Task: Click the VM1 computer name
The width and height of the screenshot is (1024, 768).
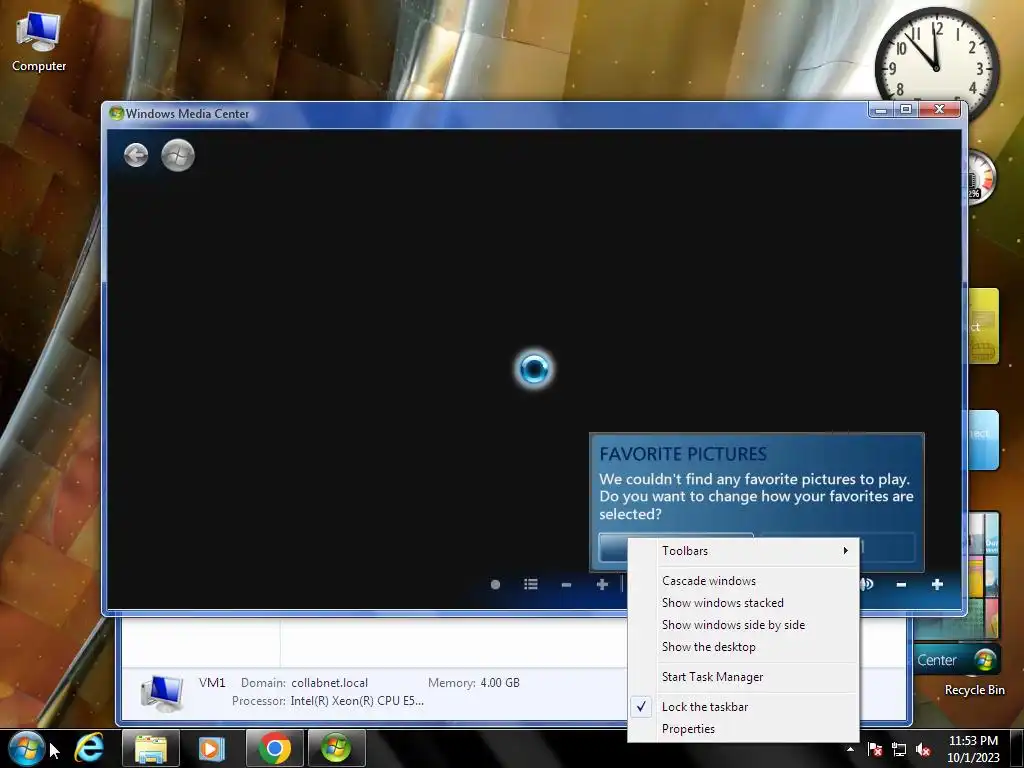Action: tap(212, 683)
